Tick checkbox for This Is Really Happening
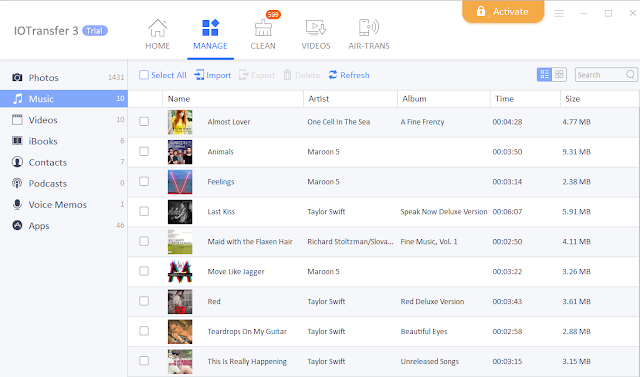Image resolution: width=640 pixels, height=377 pixels. (x=144, y=361)
